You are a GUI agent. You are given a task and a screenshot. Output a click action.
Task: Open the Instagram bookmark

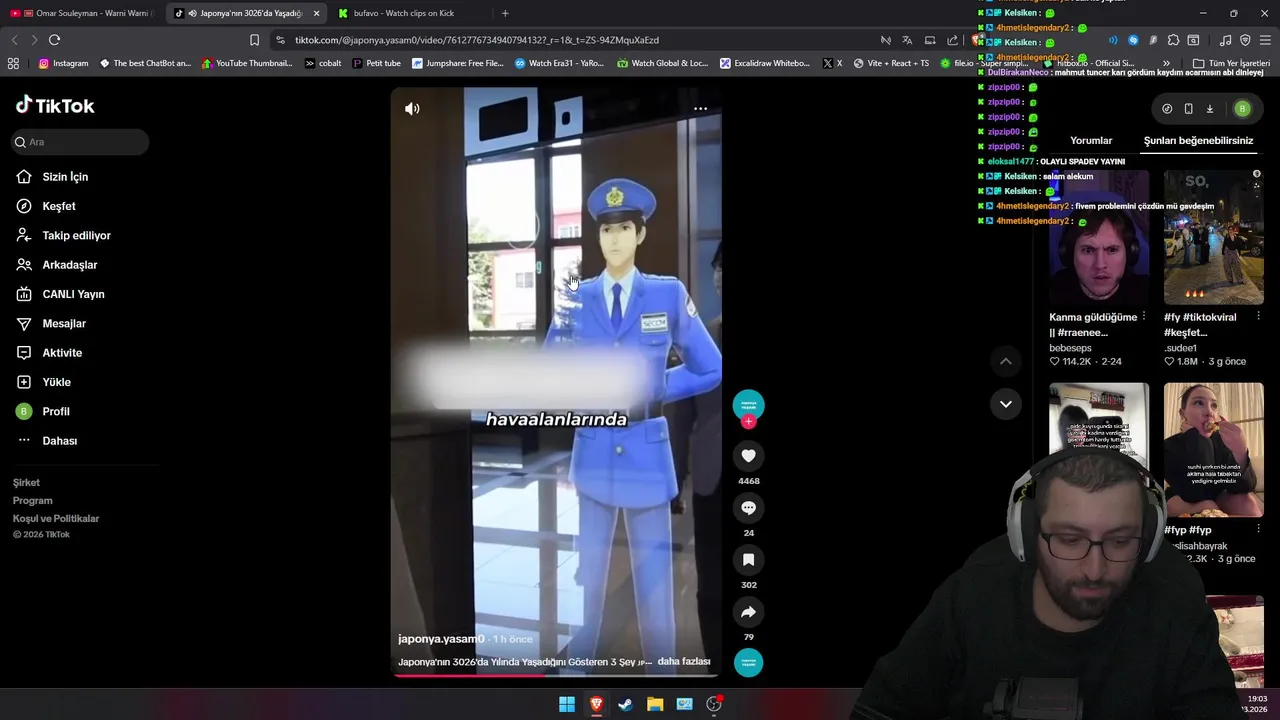[x=63, y=63]
